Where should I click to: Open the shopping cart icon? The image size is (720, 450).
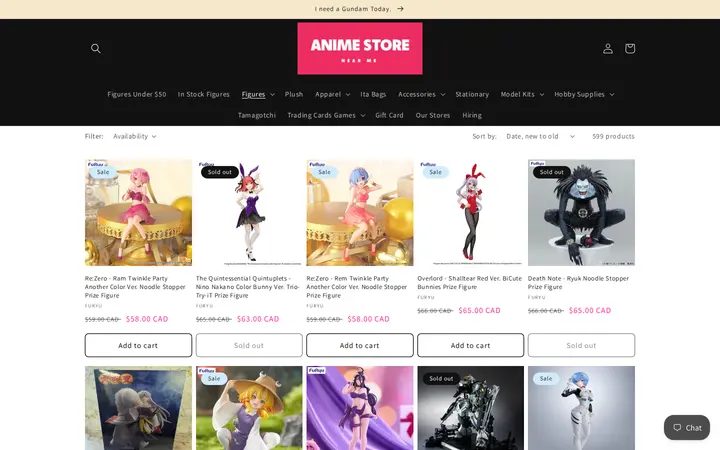click(630, 48)
